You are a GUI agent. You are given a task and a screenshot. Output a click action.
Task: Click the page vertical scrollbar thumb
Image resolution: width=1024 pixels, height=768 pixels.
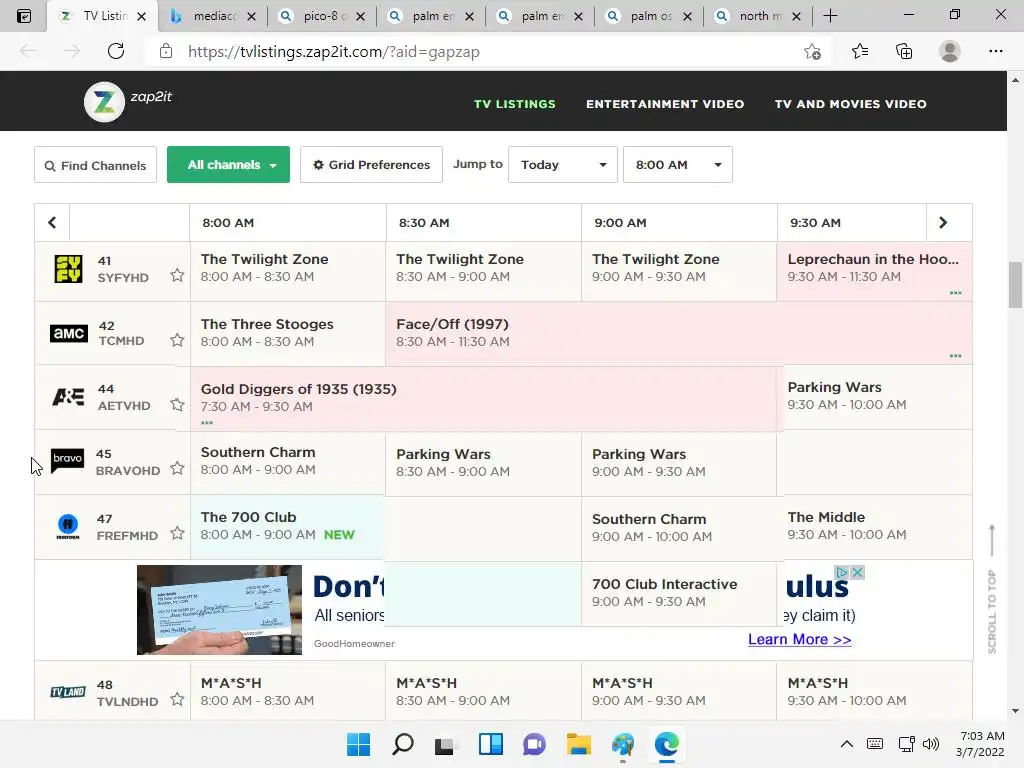click(x=1015, y=285)
